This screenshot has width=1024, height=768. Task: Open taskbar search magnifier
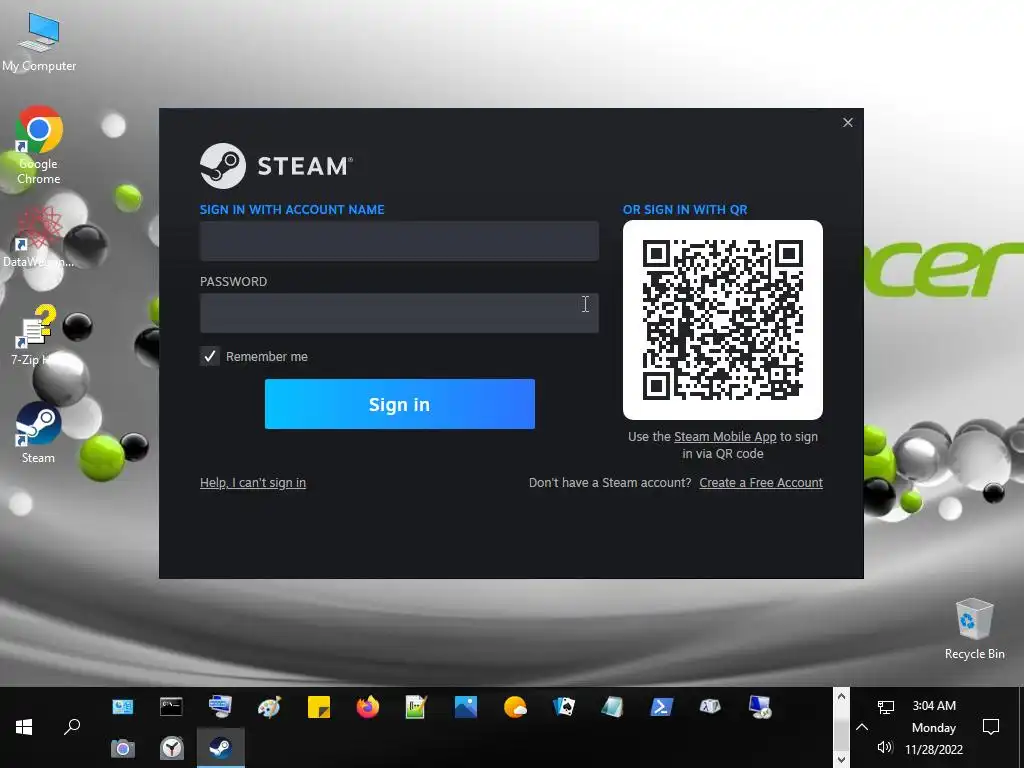72,727
